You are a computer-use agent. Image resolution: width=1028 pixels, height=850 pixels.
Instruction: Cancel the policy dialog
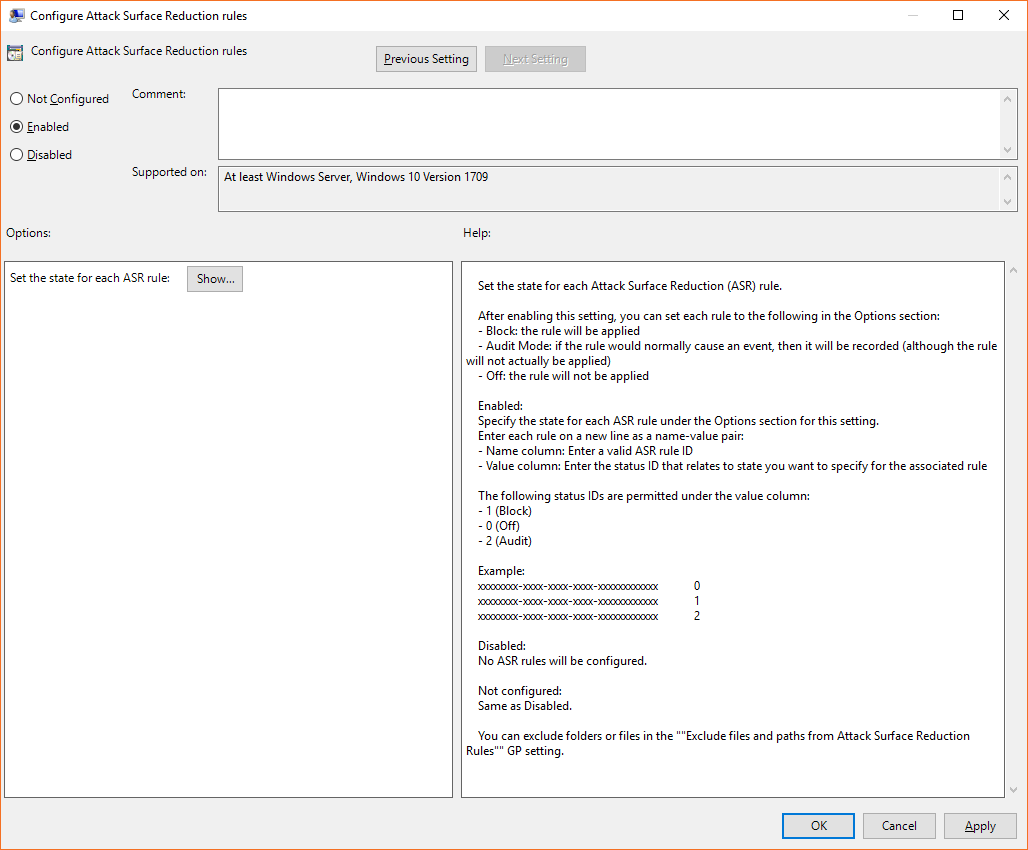(x=899, y=826)
